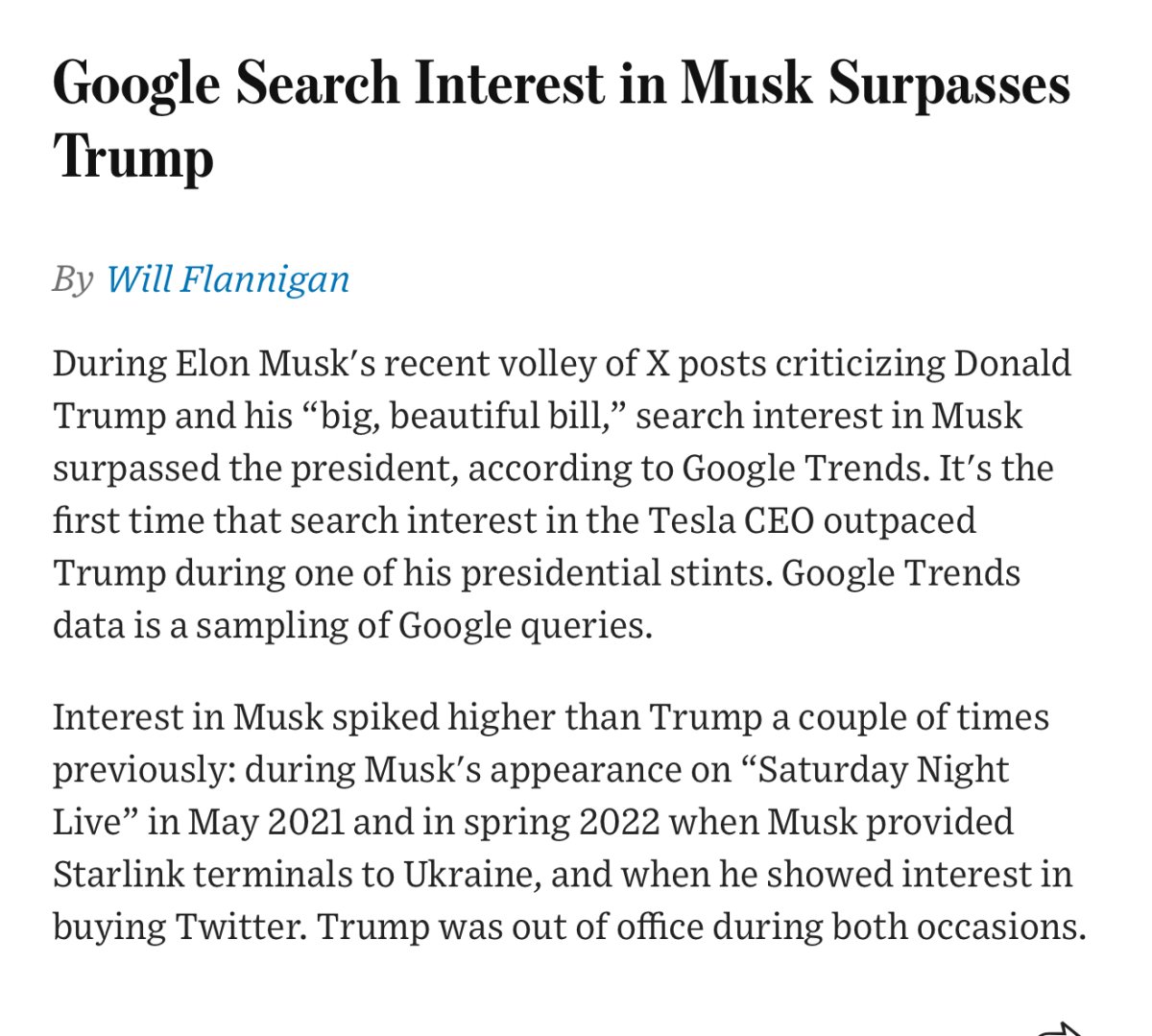Click 'May 2021' in the second paragraph
The width and height of the screenshot is (1152, 1036).
(266, 822)
